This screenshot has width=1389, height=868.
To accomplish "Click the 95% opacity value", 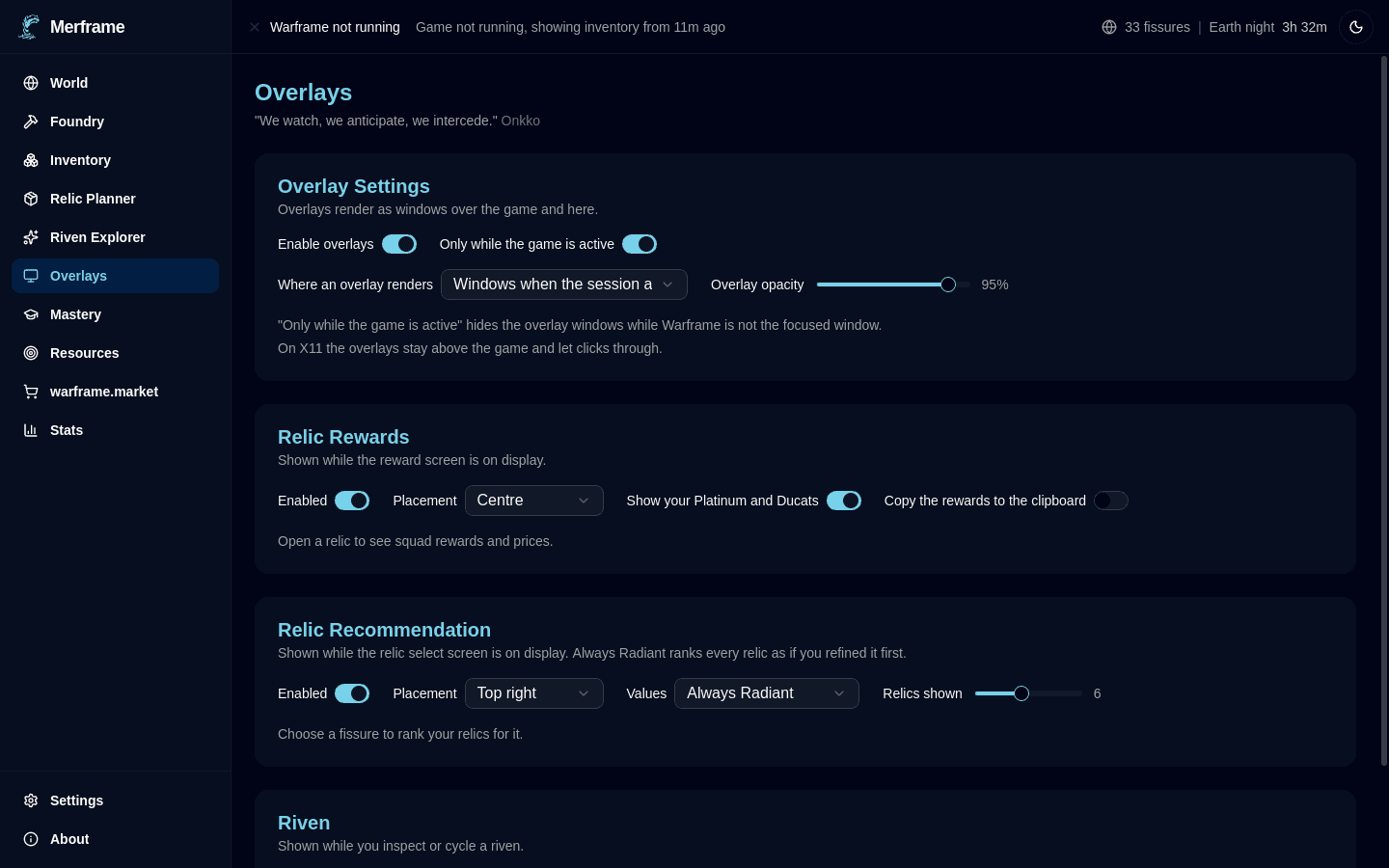I will pos(994,285).
